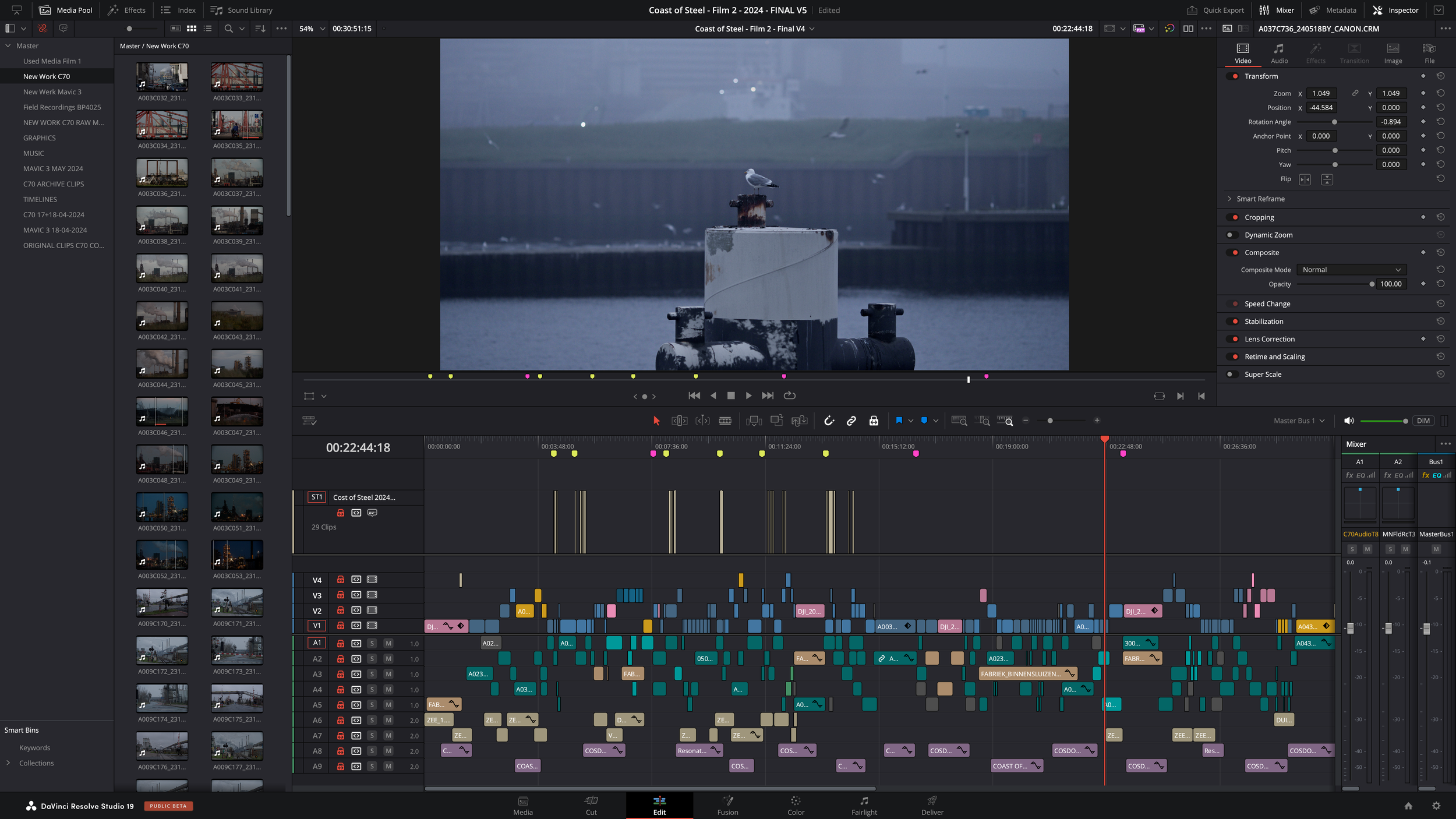
Task: Toggle the Mixer panel button
Action: (1276, 10)
